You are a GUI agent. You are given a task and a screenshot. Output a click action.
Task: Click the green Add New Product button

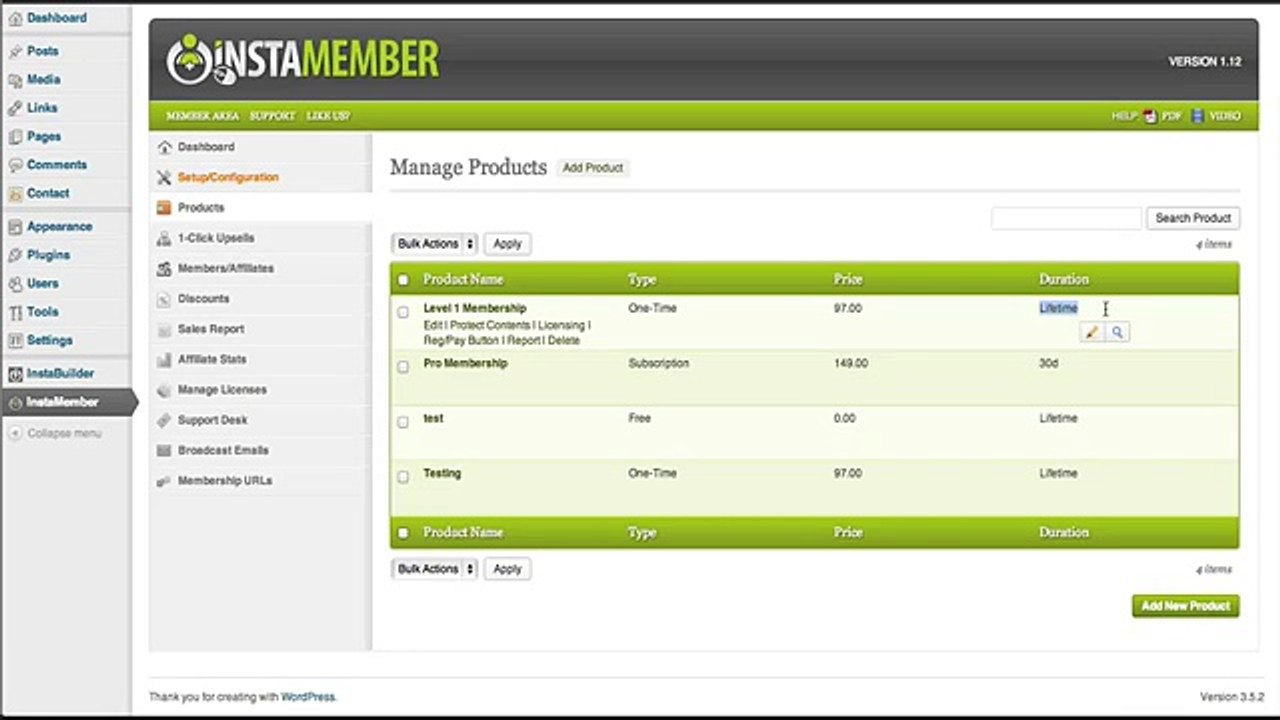1185,606
